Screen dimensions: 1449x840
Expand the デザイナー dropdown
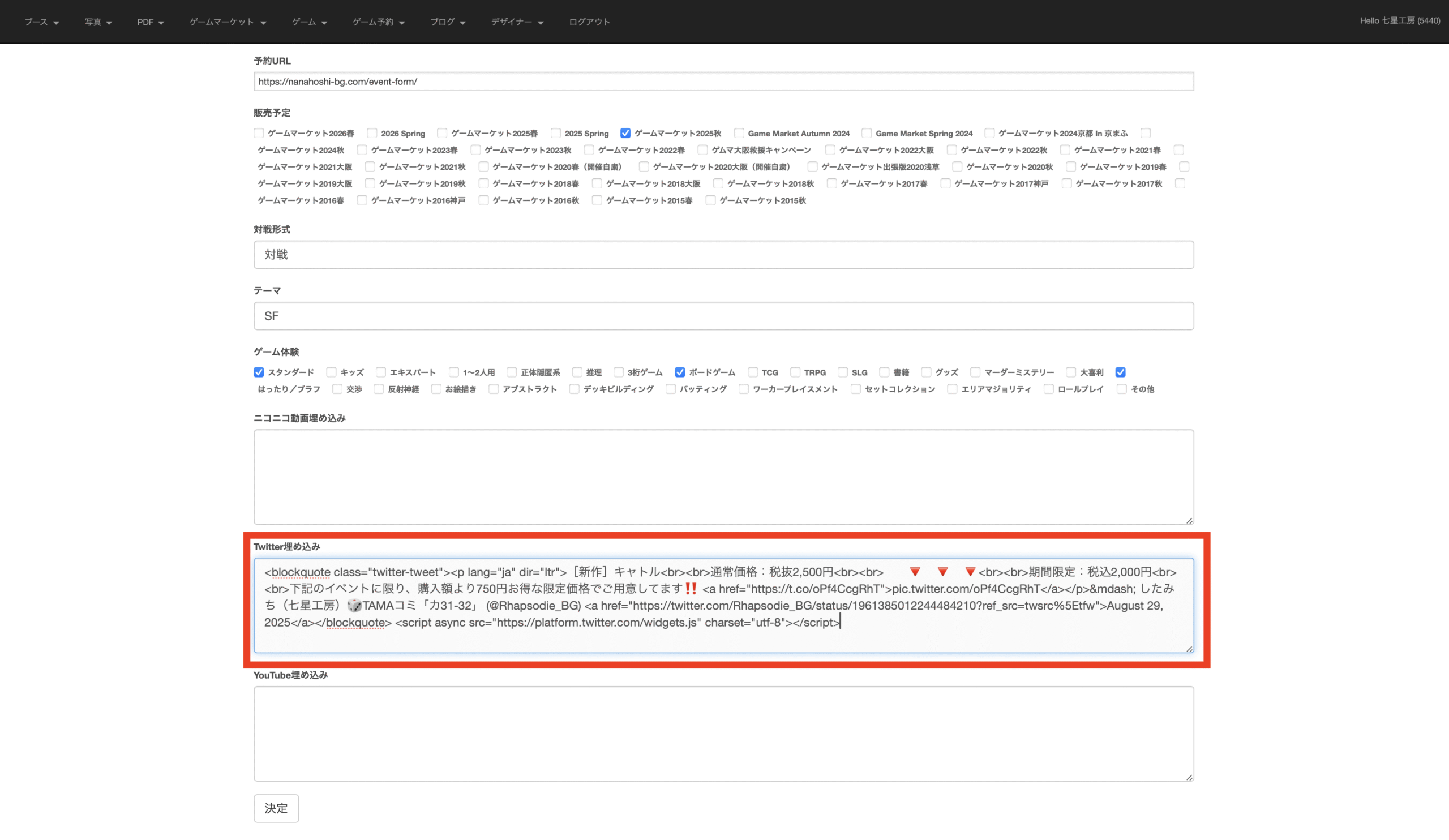[x=516, y=22]
